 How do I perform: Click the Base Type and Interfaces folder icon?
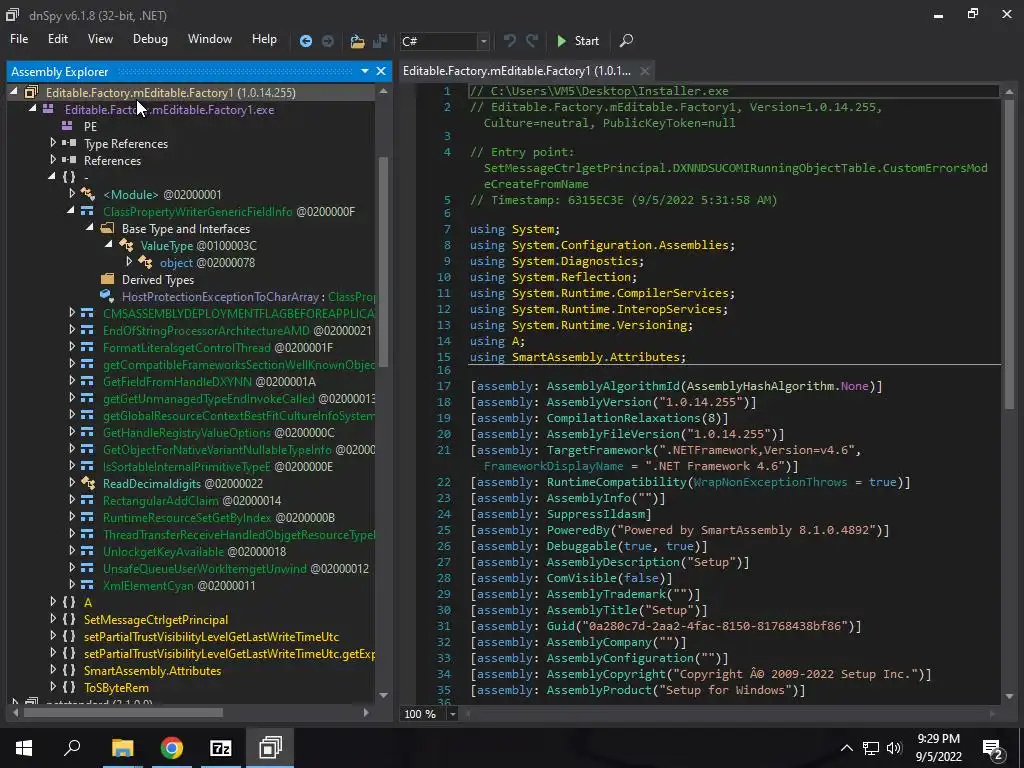tap(107, 228)
